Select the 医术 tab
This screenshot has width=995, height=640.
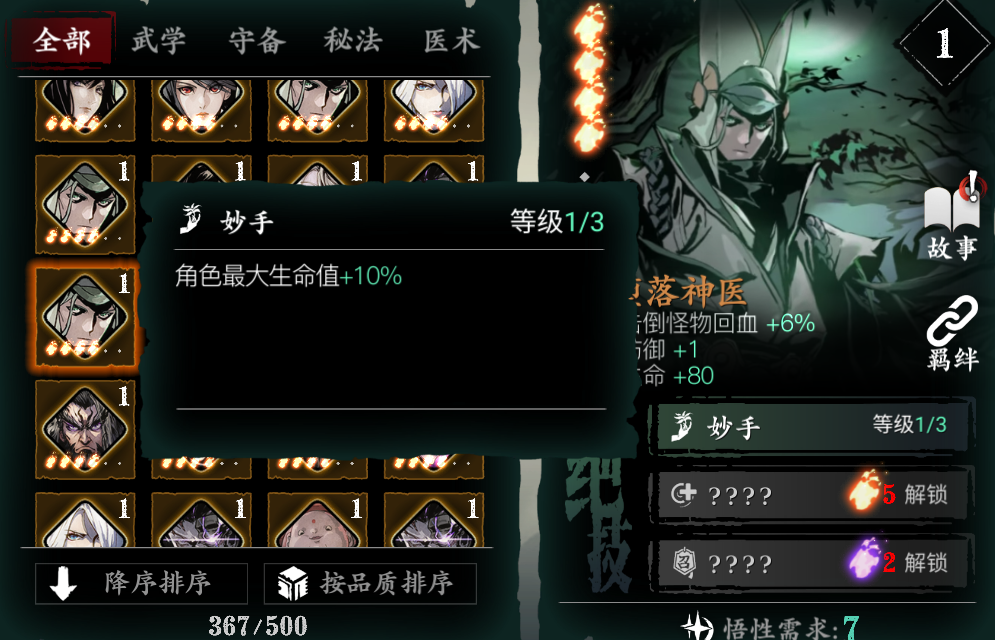(451, 41)
